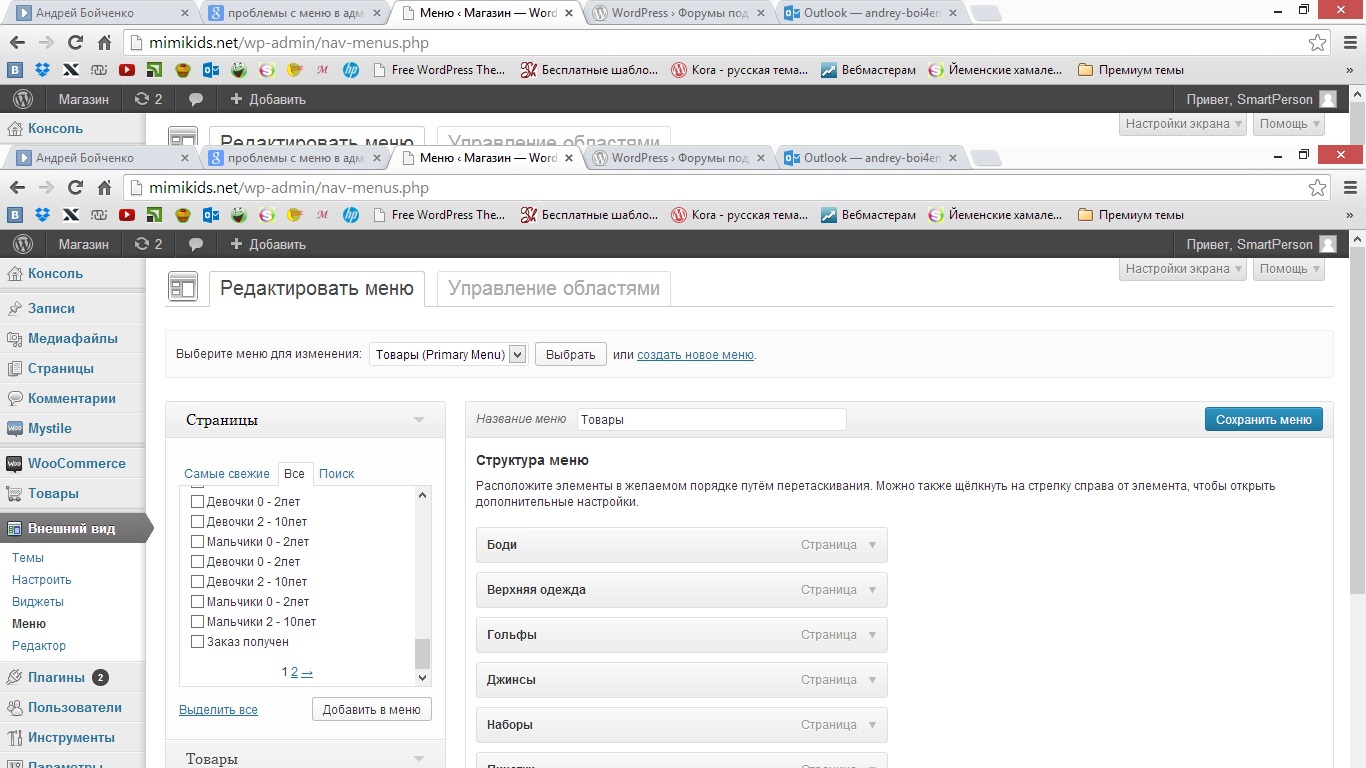1366x768 pixels.
Task: Open Инструменты in the sidebar
Action: 71,738
